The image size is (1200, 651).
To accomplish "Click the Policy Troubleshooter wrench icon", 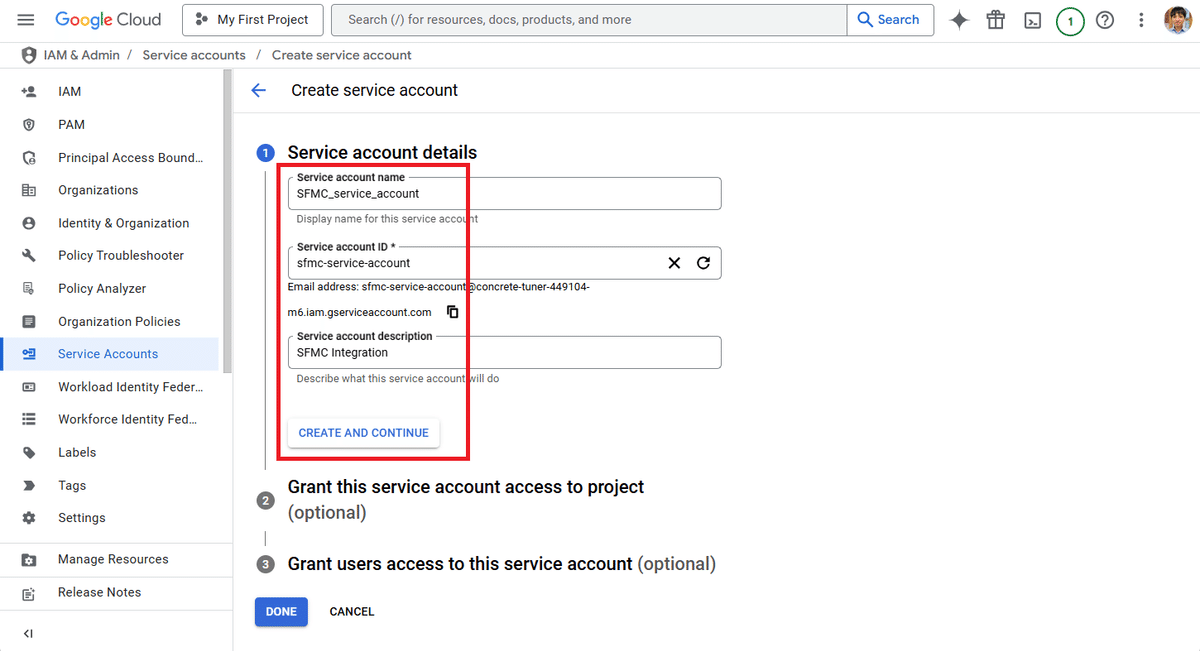I will 29,255.
